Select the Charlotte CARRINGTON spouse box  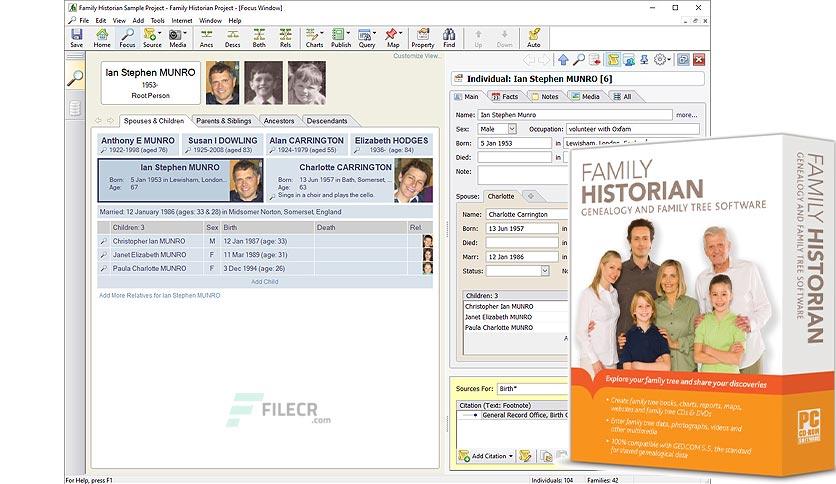pos(350,180)
